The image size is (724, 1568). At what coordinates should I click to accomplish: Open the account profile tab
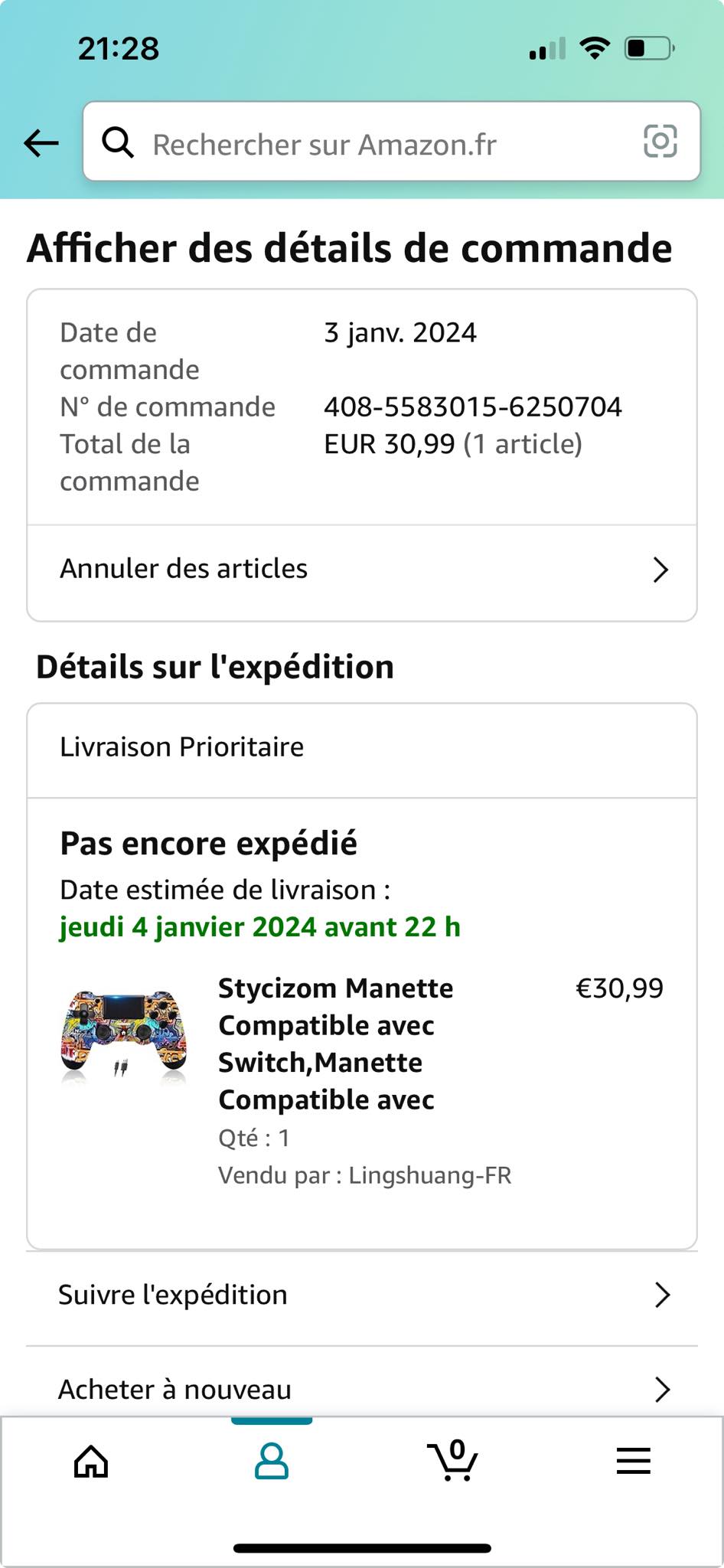coord(272,1461)
